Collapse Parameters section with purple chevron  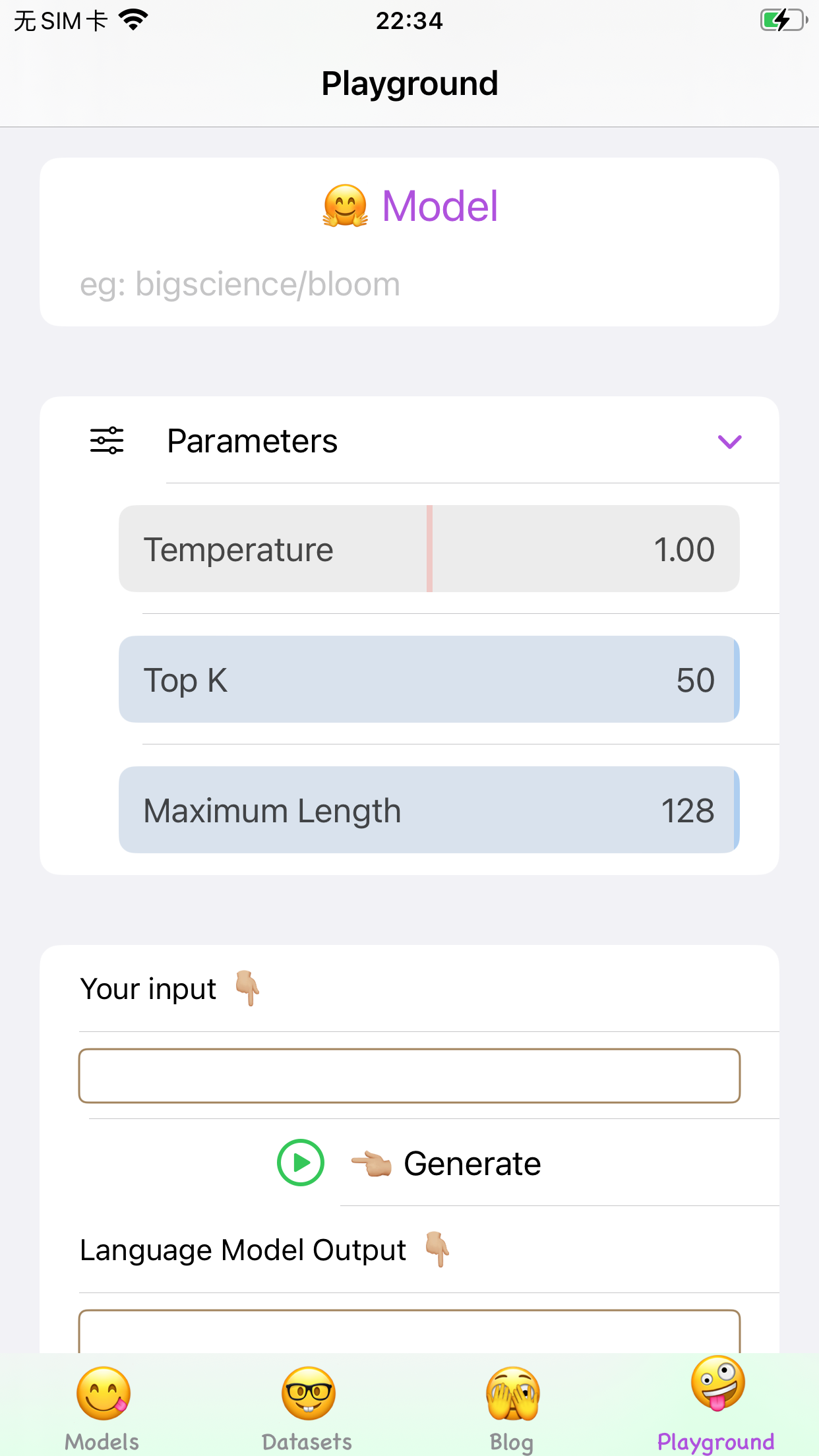(729, 441)
